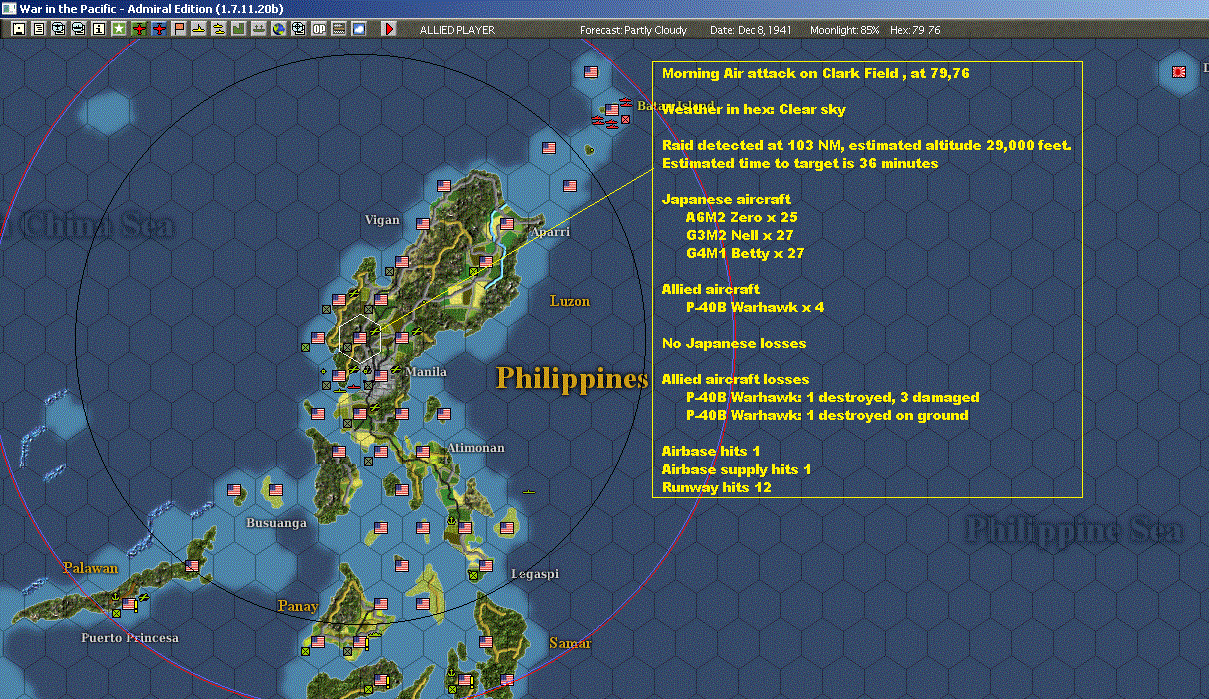Select the US flag base at Aparri
The width and height of the screenshot is (1209, 699).
(x=506, y=224)
